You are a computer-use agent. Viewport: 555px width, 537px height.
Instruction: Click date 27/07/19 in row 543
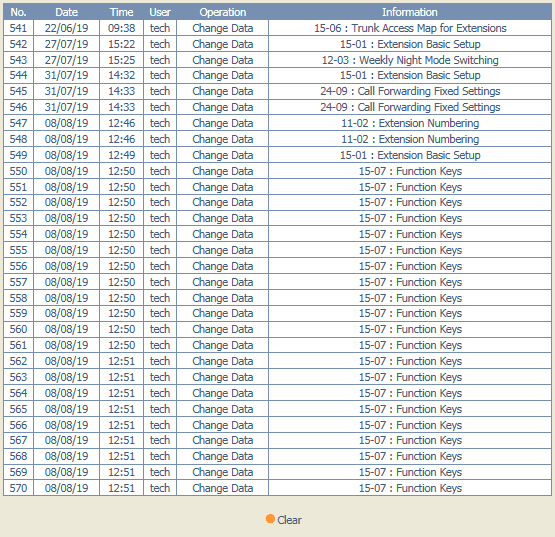pyautogui.click(x=67, y=60)
